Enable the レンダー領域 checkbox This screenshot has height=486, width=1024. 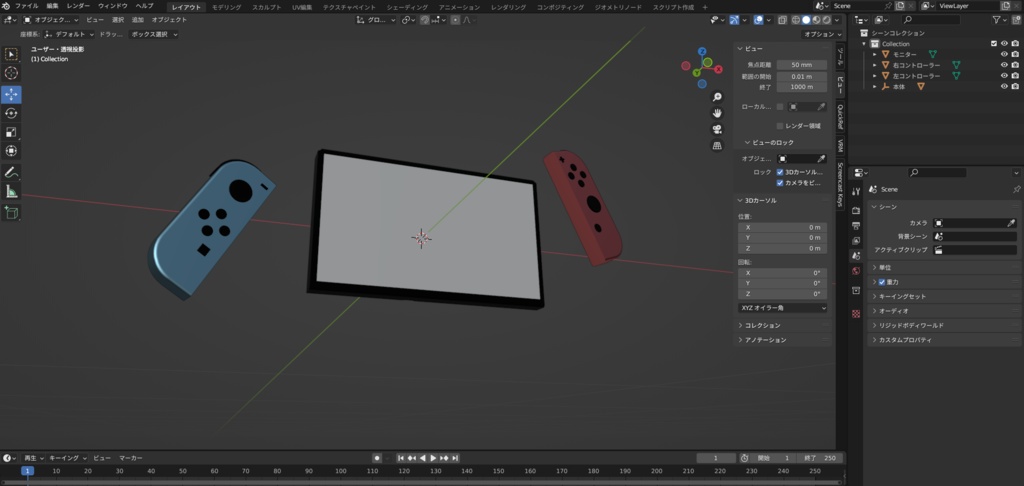point(780,126)
